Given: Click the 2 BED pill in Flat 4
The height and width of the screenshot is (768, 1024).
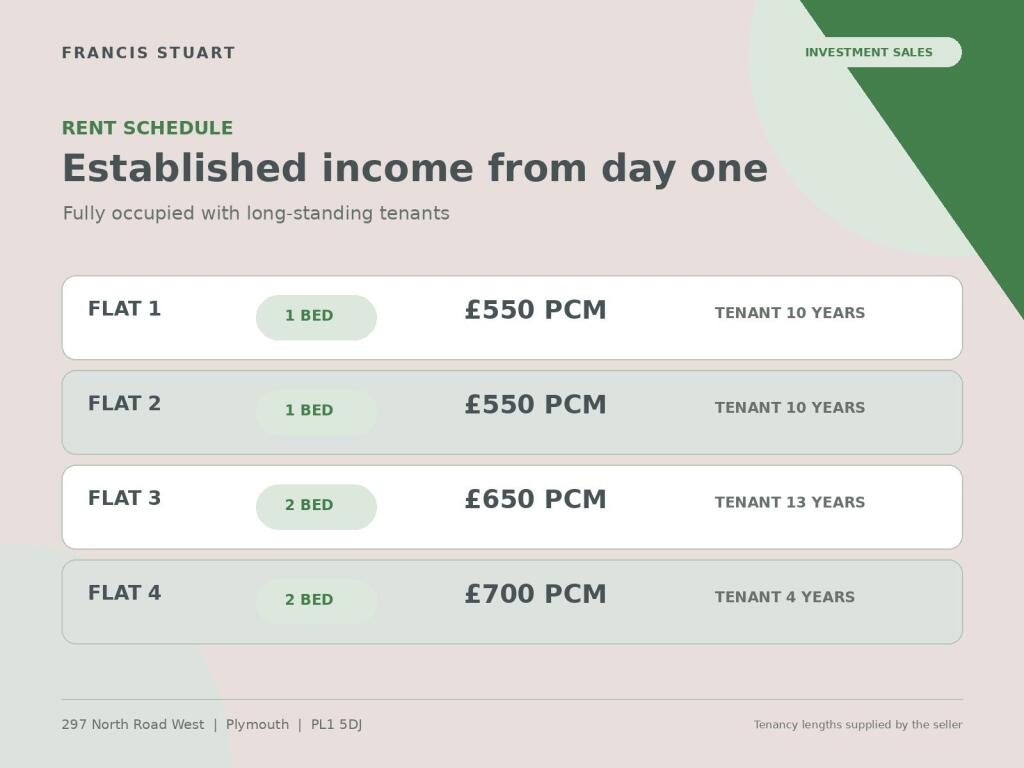Looking at the screenshot, I should (316, 601).
